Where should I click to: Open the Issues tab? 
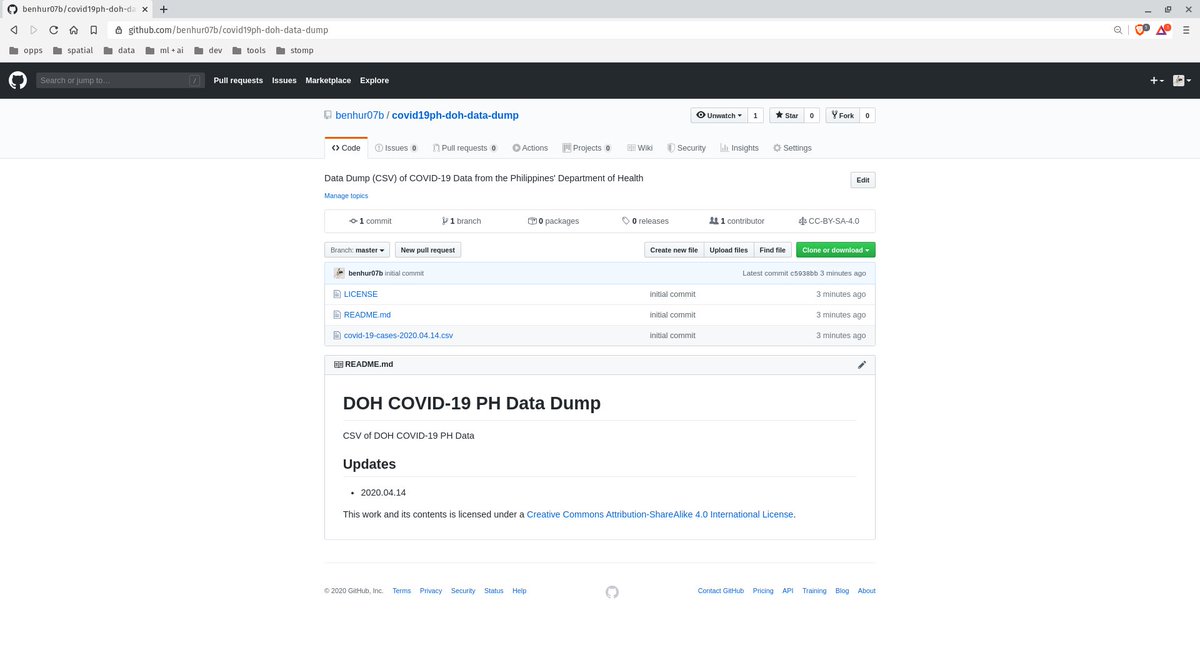(396, 148)
